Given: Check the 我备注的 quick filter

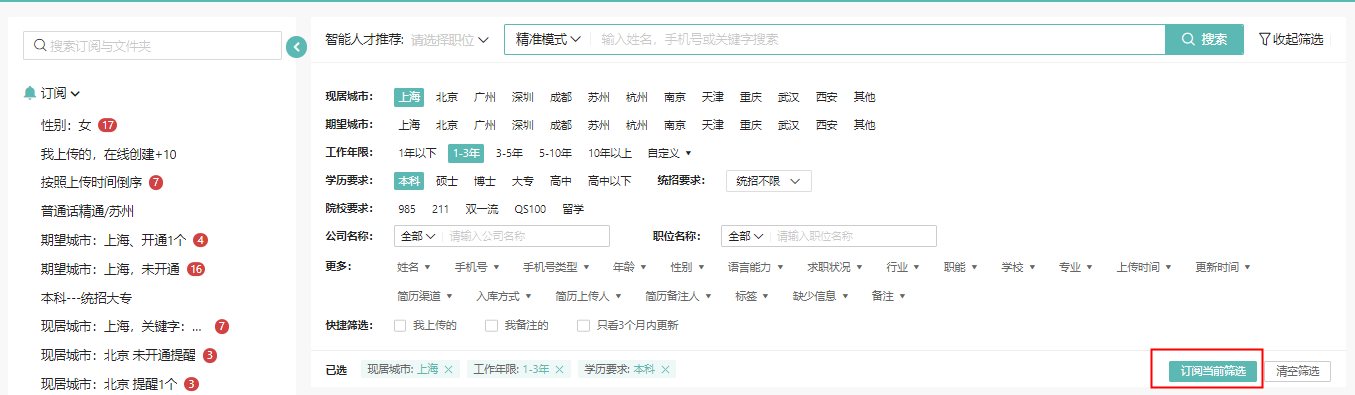Looking at the screenshot, I should pos(491,326).
